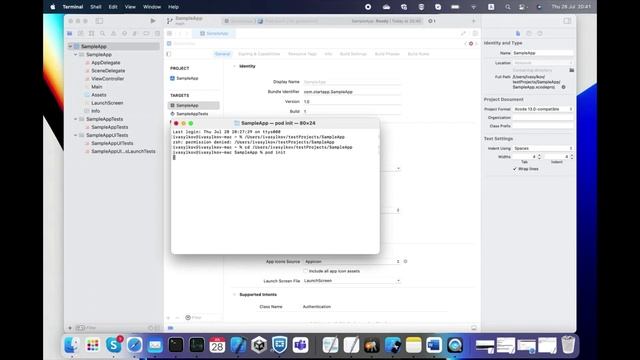The image size is (640, 360).
Task: Open the issue navigator warning icon
Action: (x=113, y=33)
